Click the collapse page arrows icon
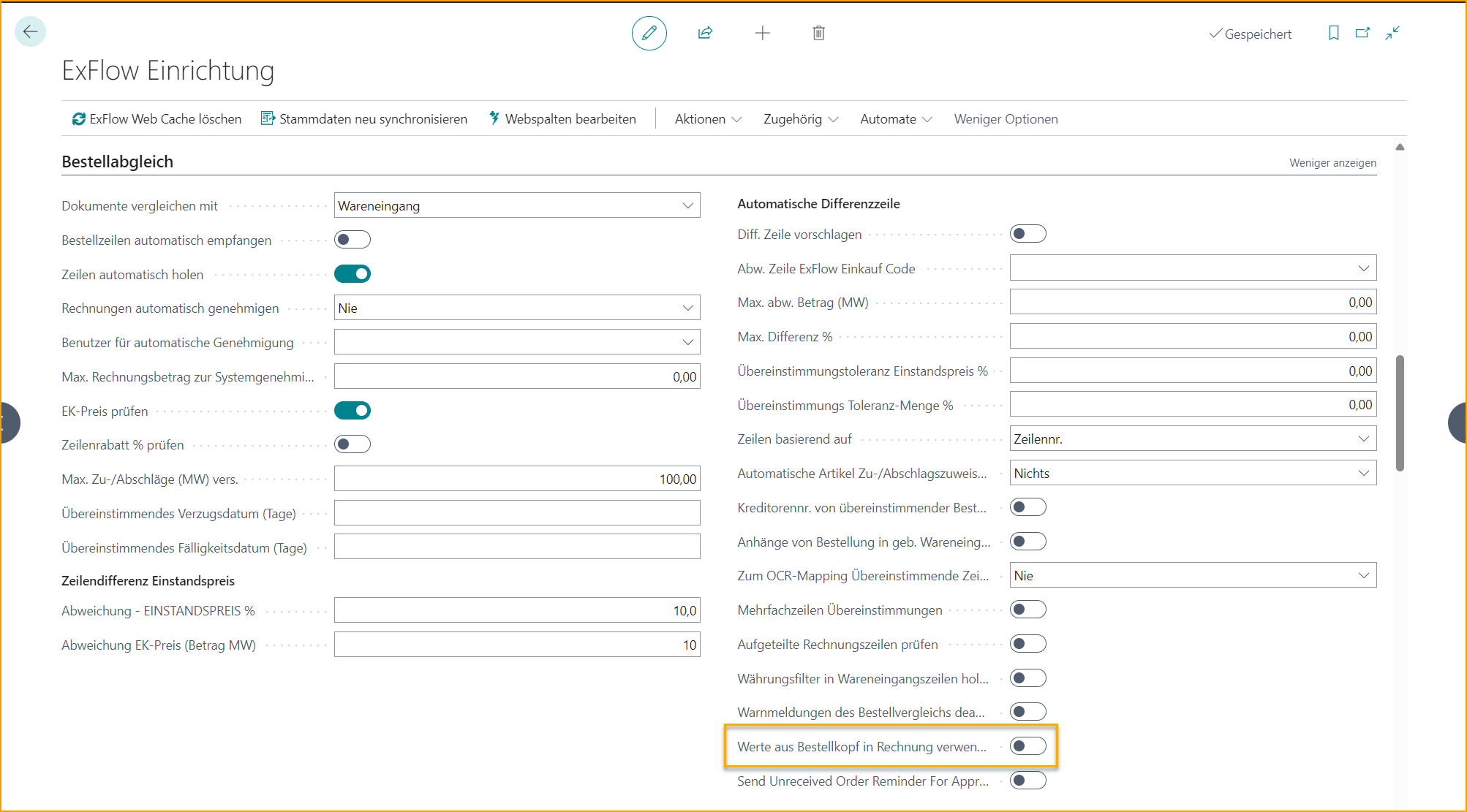 pos(1392,33)
